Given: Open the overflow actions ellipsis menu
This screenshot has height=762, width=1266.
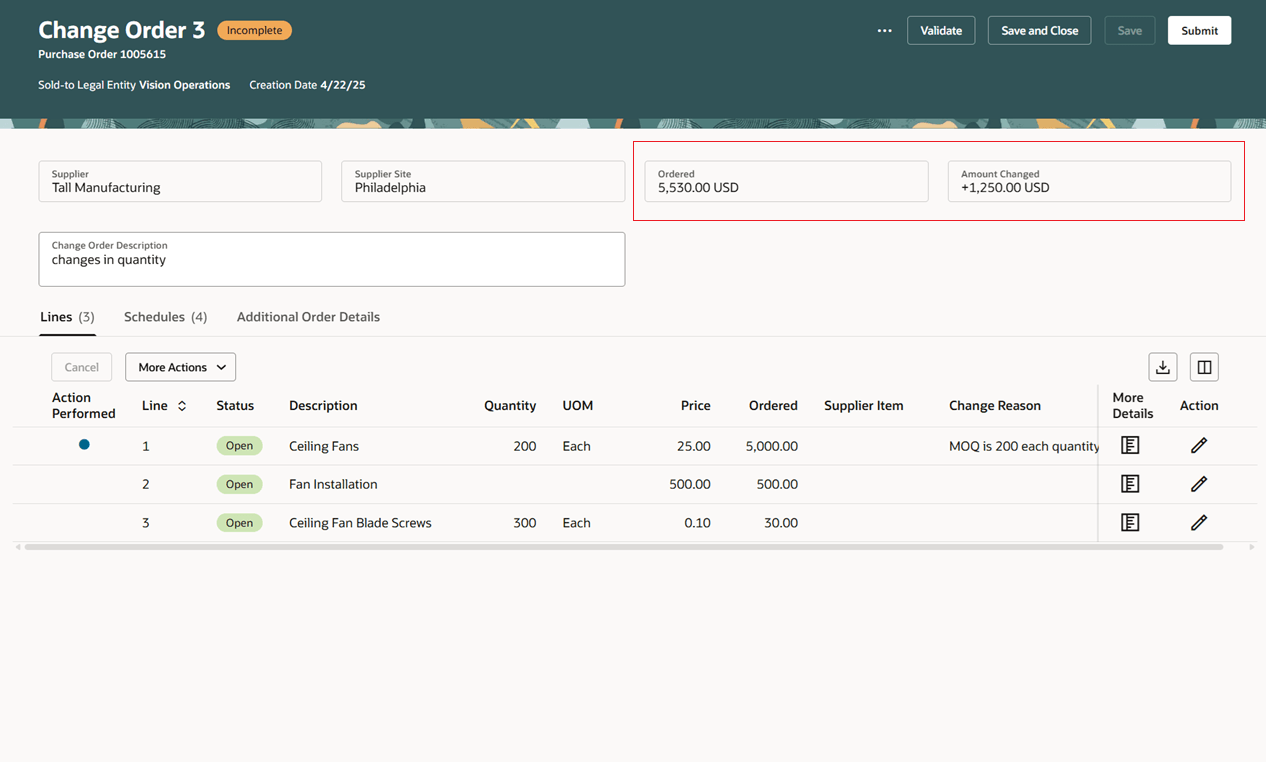Looking at the screenshot, I should click(x=884, y=30).
